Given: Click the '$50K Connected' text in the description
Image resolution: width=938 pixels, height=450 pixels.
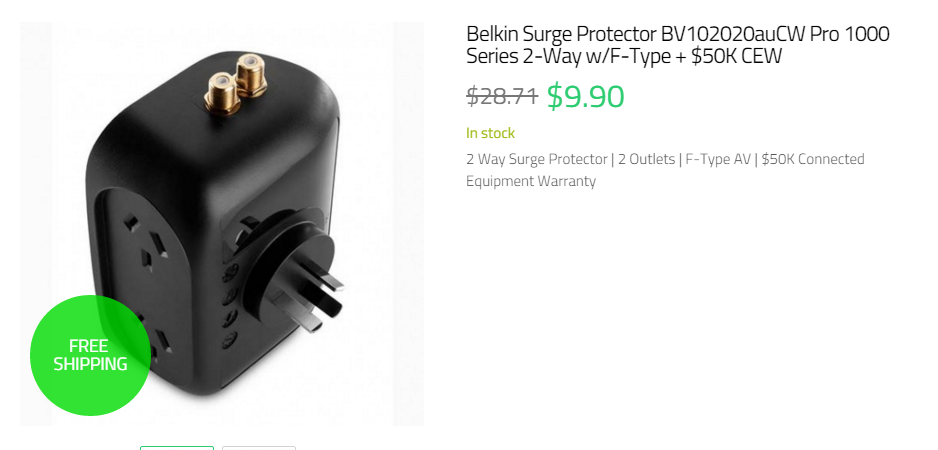Looking at the screenshot, I should [813, 159].
